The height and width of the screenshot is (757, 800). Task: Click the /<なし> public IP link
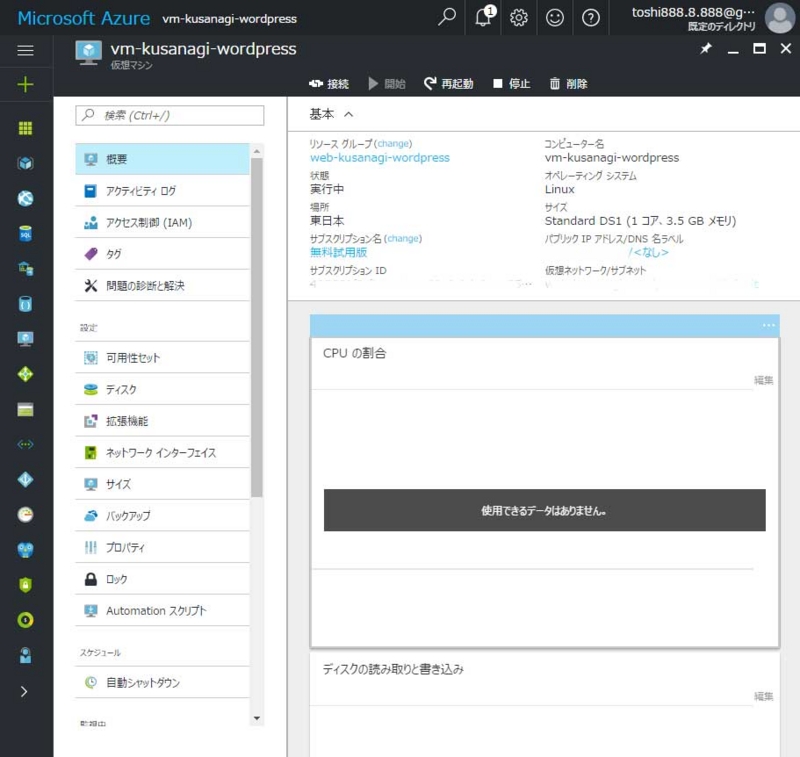pos(648,253)
